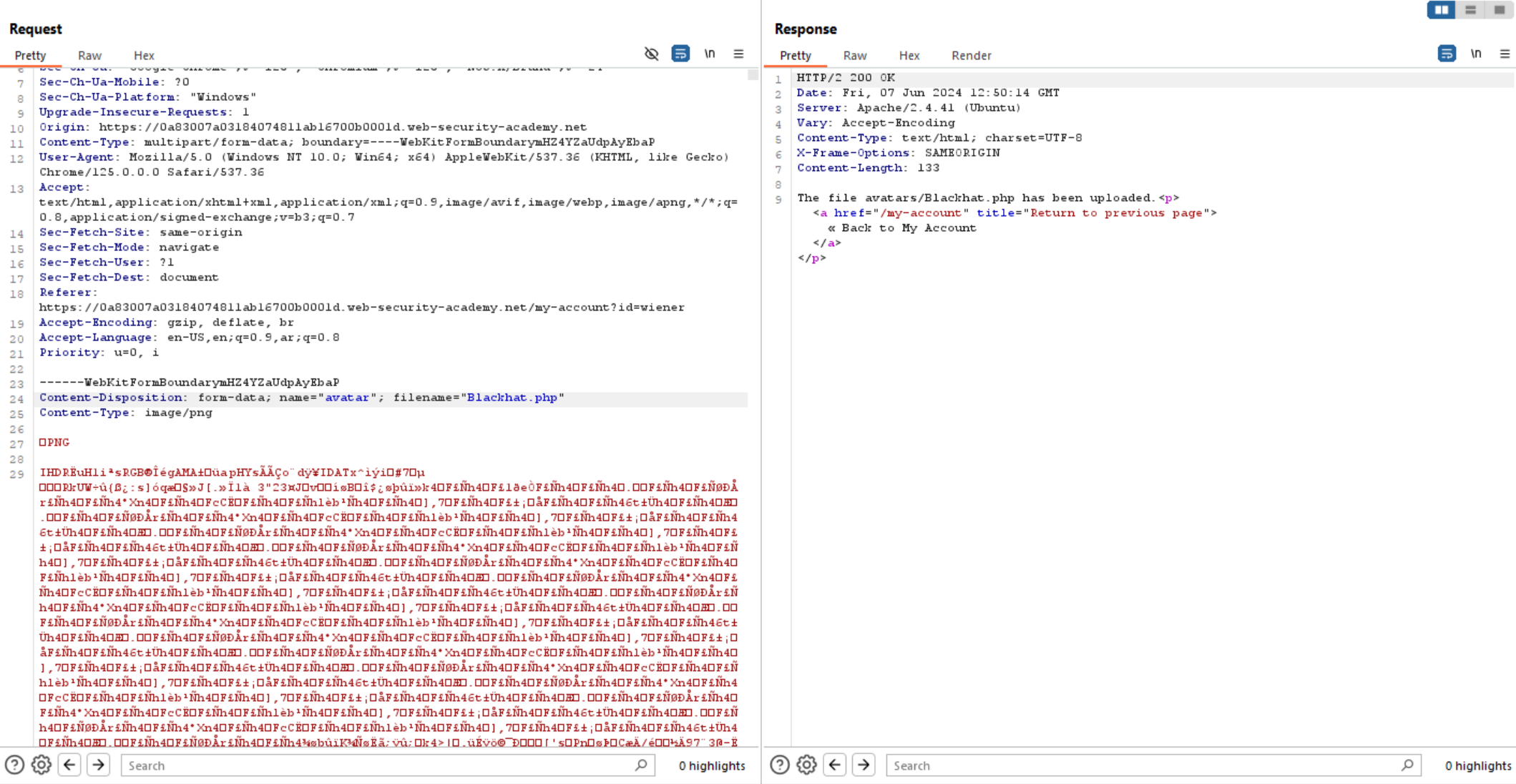Go to next Response search match
Viewport: 1516px width, 784px height.
click(864, 765)
